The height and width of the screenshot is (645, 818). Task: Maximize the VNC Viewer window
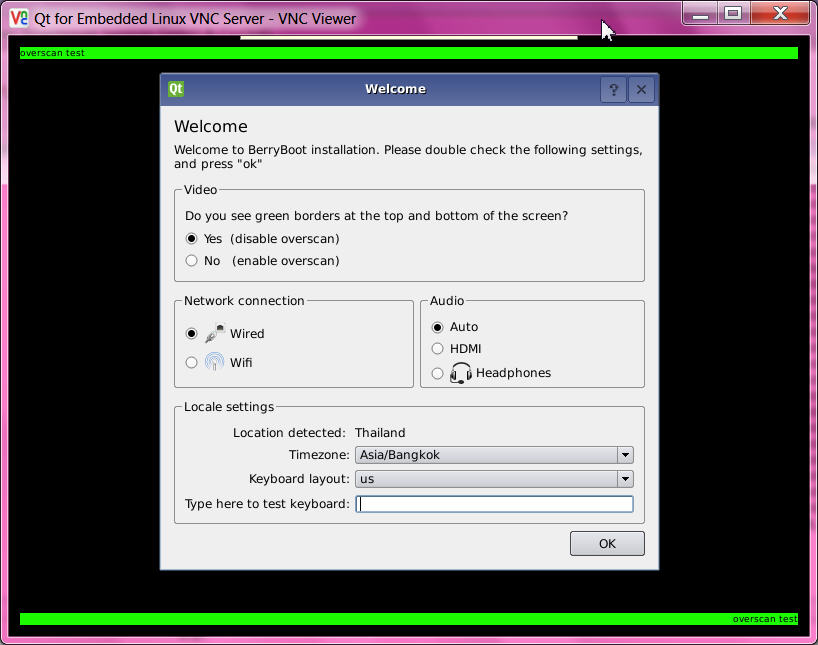[x=734, y=14]
